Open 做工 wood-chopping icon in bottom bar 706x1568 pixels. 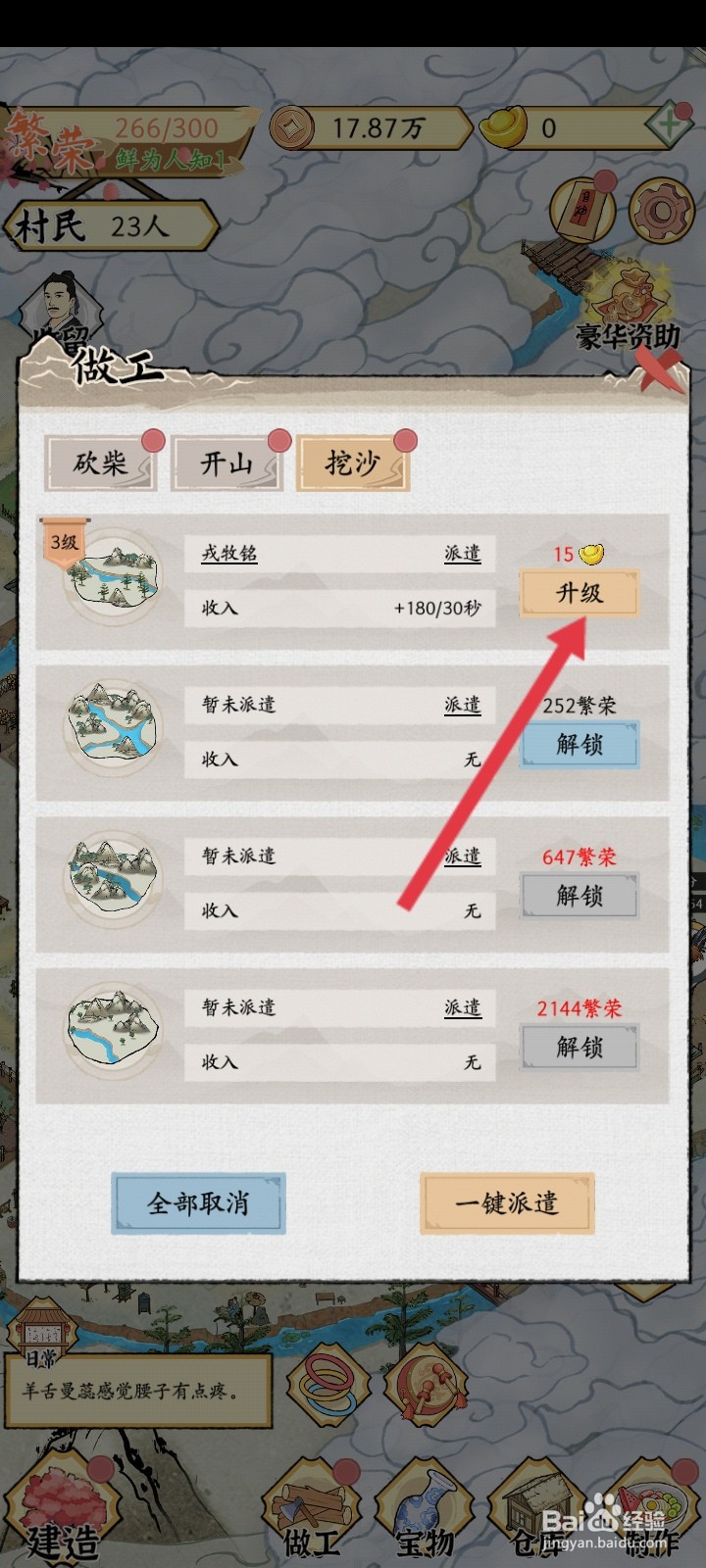point(314,1509)
